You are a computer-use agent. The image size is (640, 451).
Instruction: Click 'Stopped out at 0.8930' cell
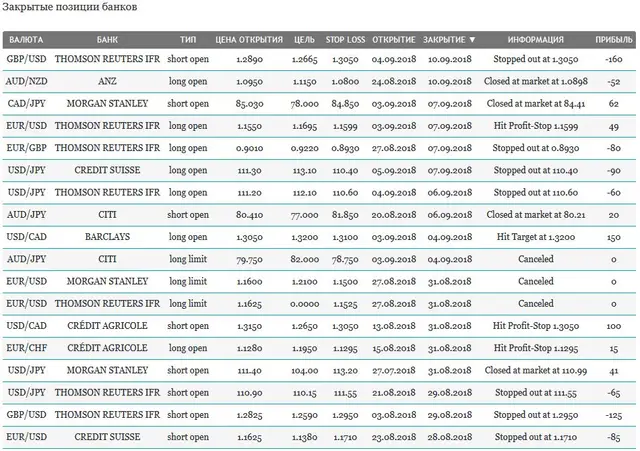click(x=536, y=148)
